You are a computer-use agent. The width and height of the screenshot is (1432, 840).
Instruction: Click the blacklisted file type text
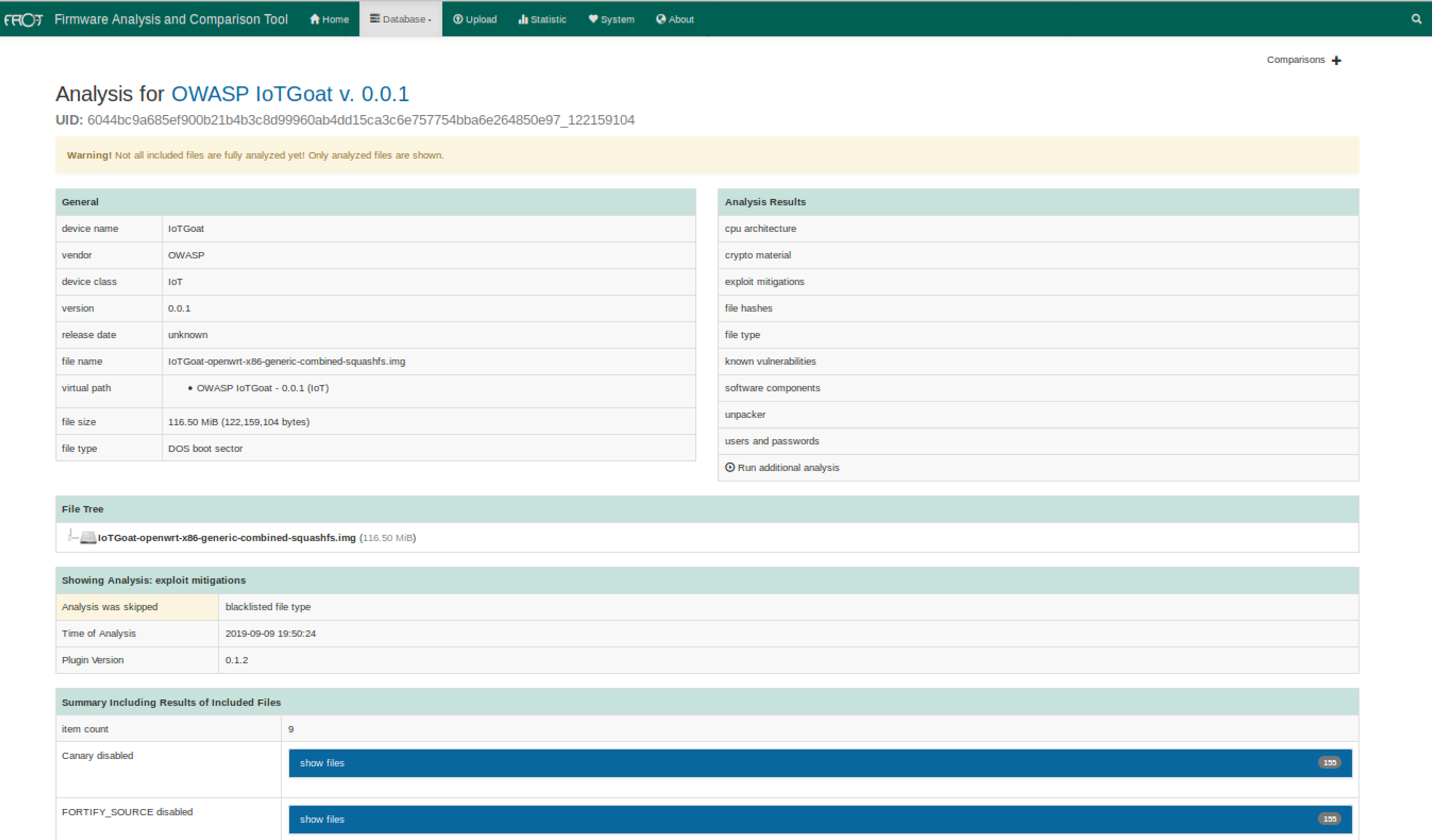[268, 607]
